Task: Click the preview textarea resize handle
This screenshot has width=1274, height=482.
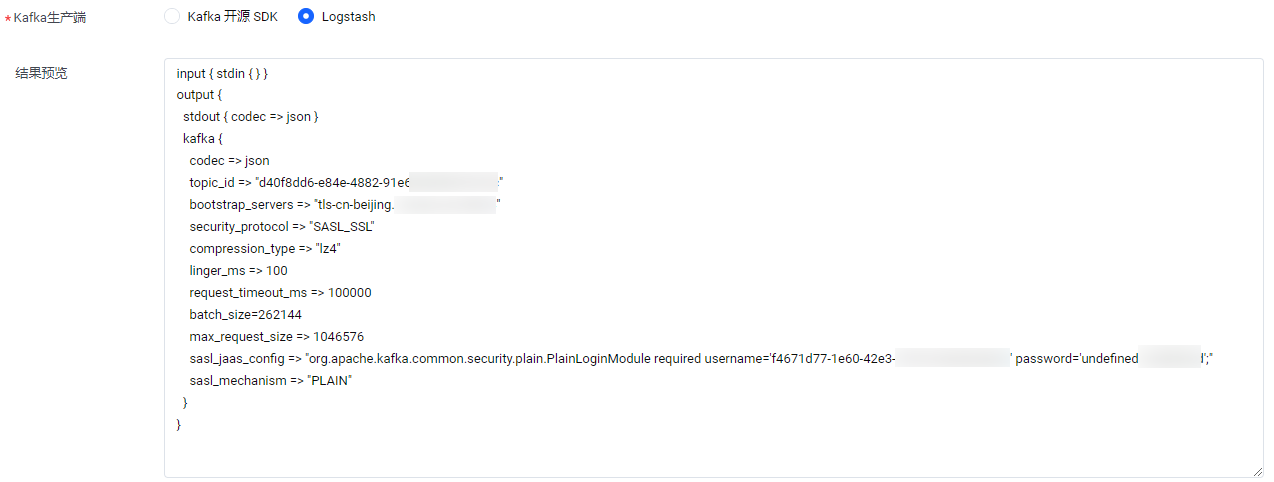Action: point(1257,471)
